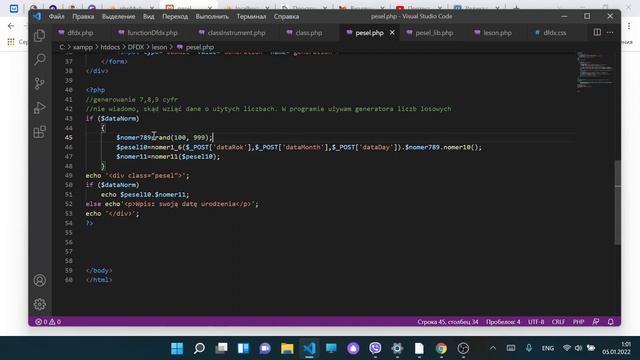Image resolution: width=640 pixels, height=360 pixels.
Task: Open Google Chrome from the taskbar
Action: click(x=441, y=348)
